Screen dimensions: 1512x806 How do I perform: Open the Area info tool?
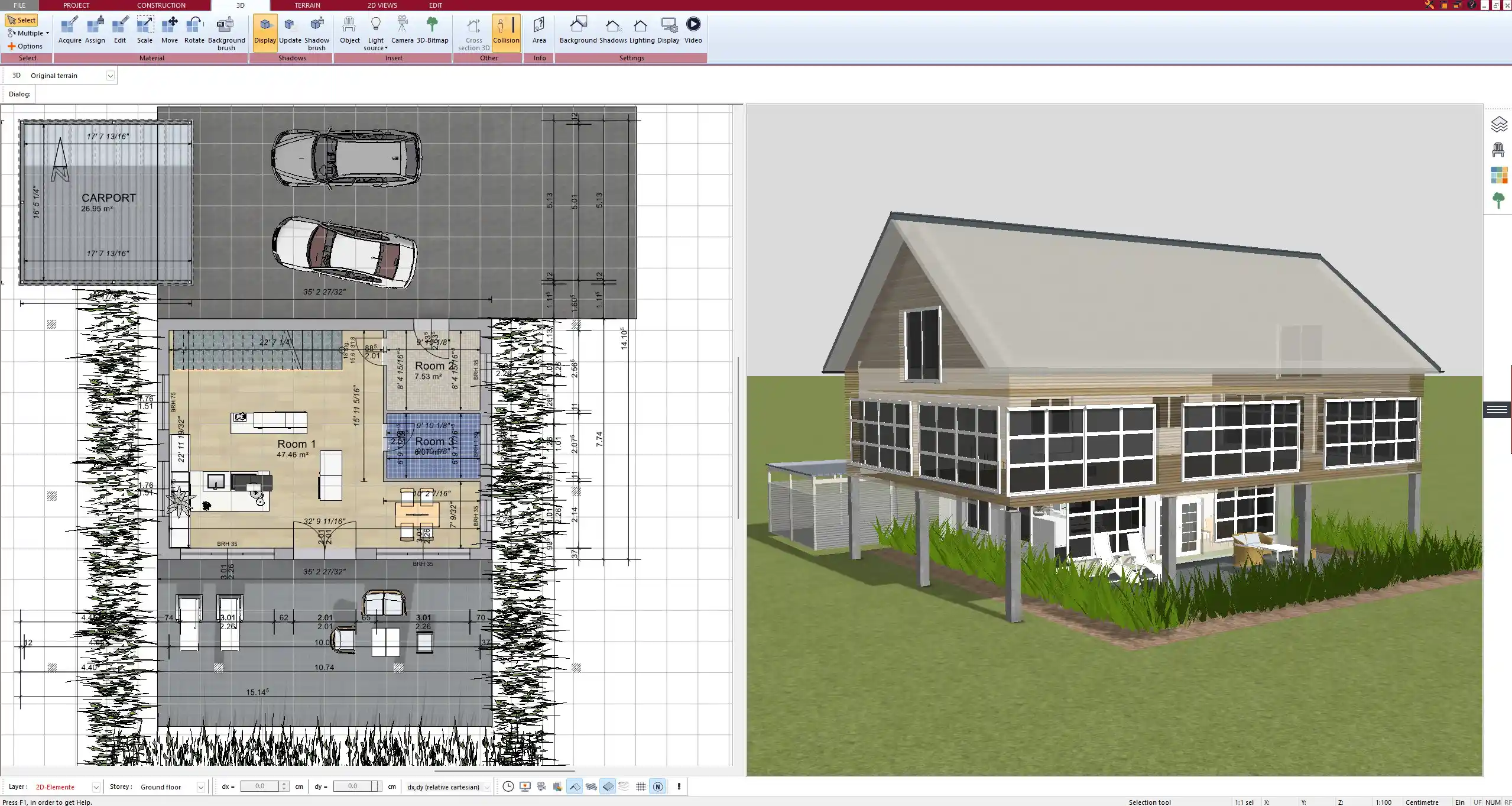[539, 30]
